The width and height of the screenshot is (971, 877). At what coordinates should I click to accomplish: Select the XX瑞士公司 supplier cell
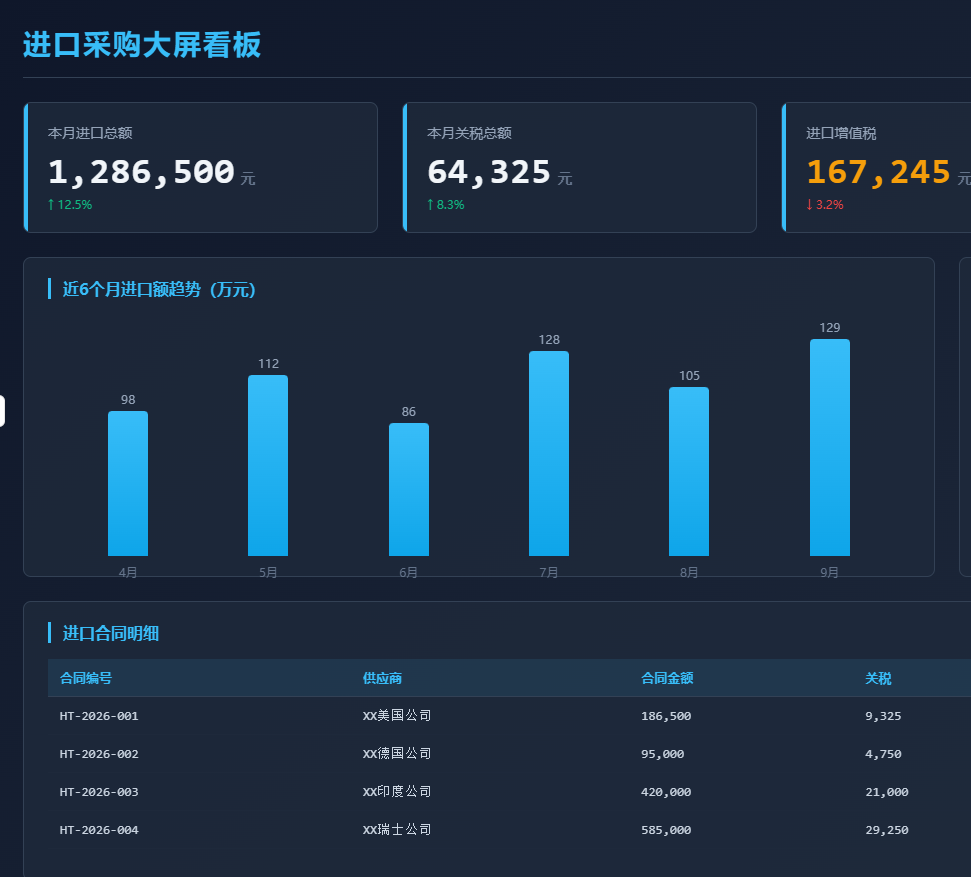coord(397,830)
